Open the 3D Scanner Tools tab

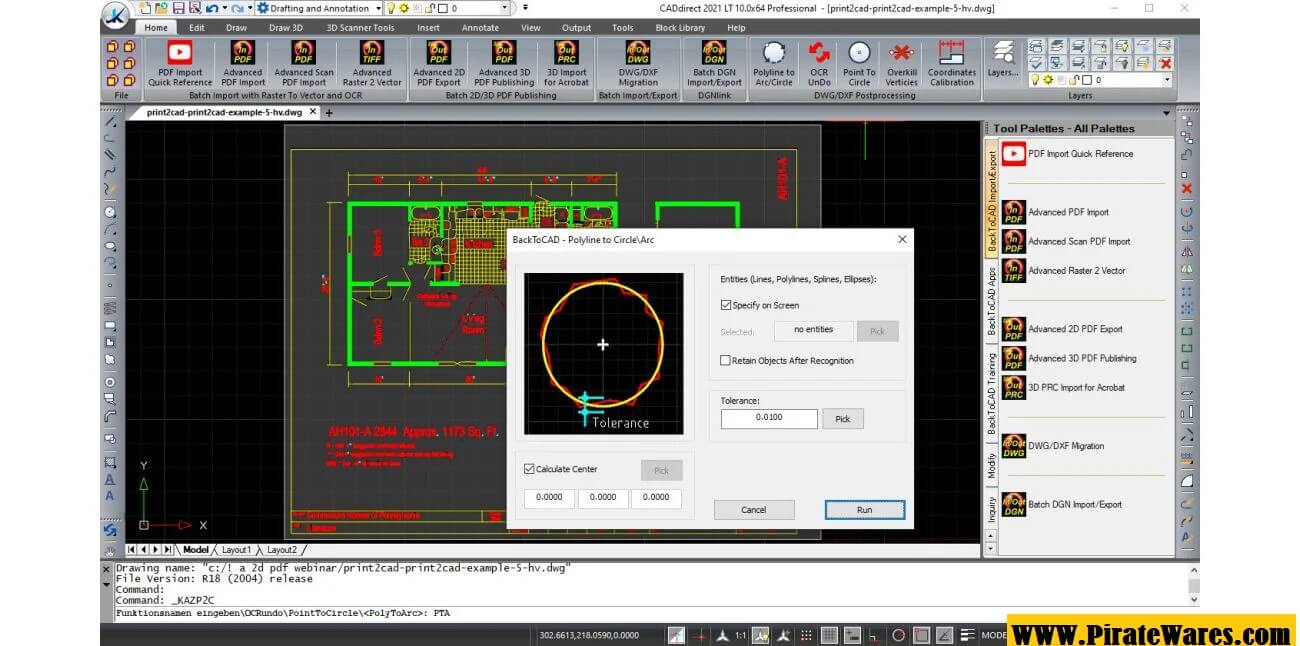(360, 28)
